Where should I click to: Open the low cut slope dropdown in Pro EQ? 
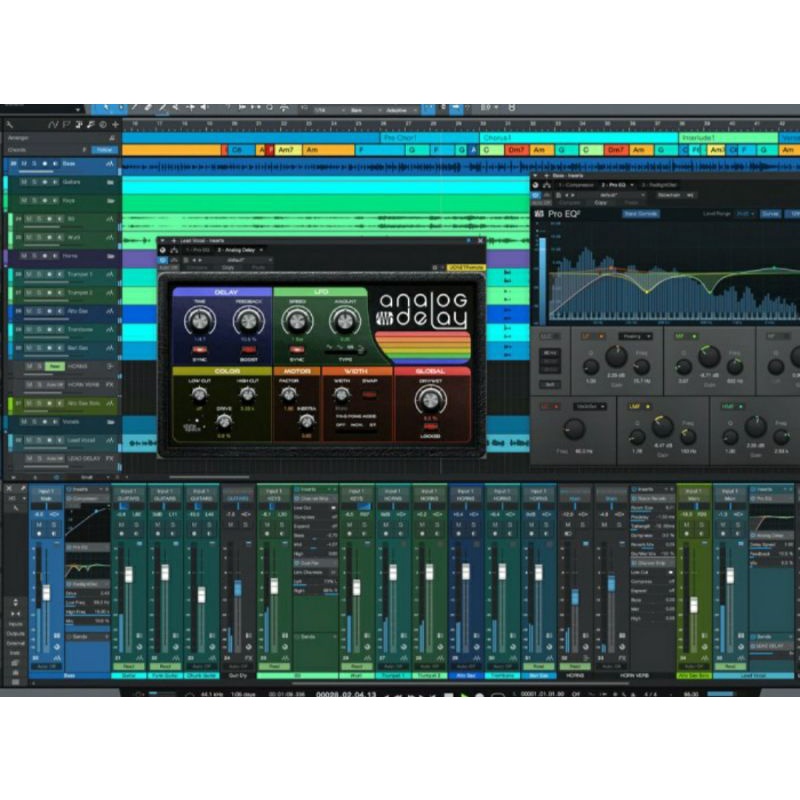pos(590,407)
